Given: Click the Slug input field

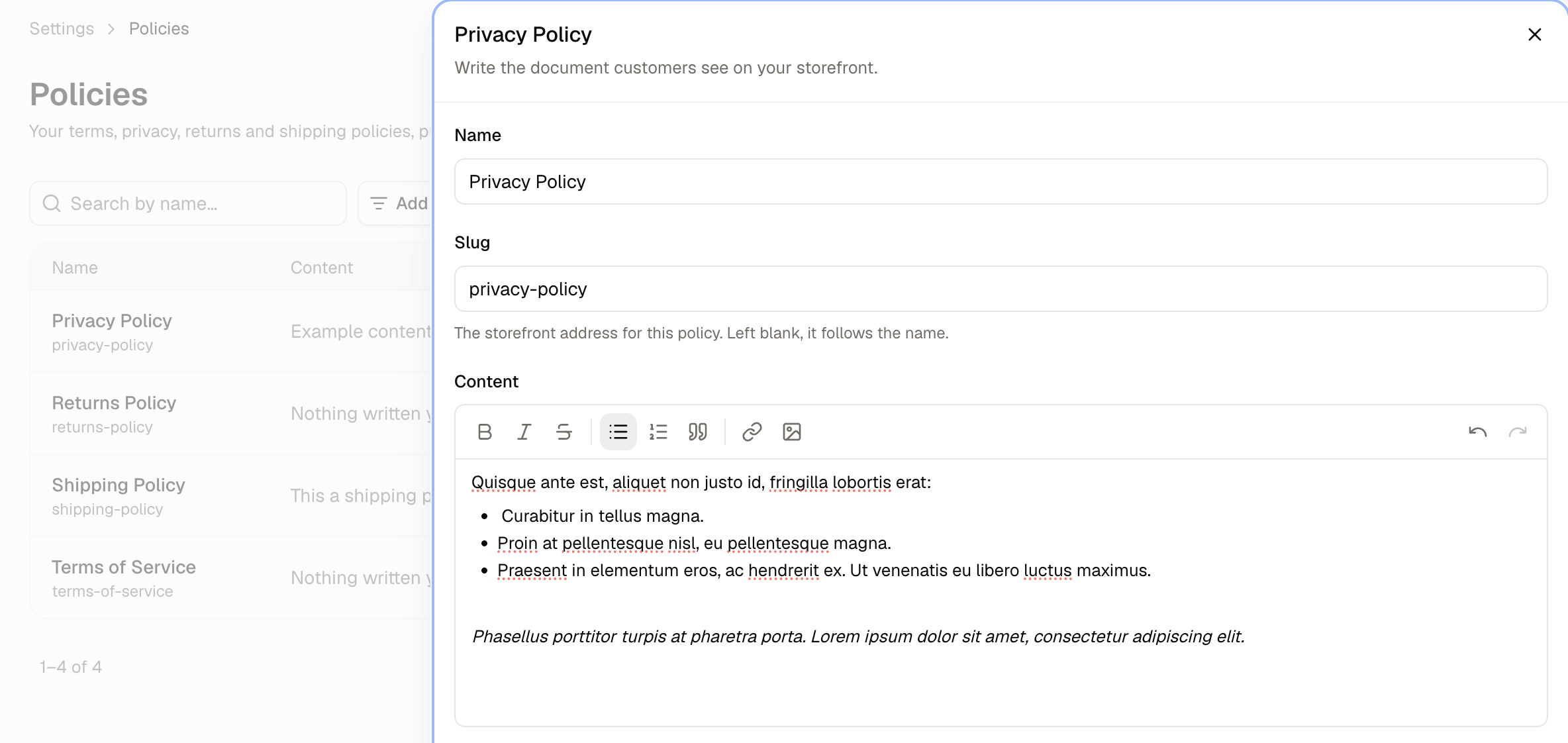Looking at the screenshot, I should [1001, 289].
